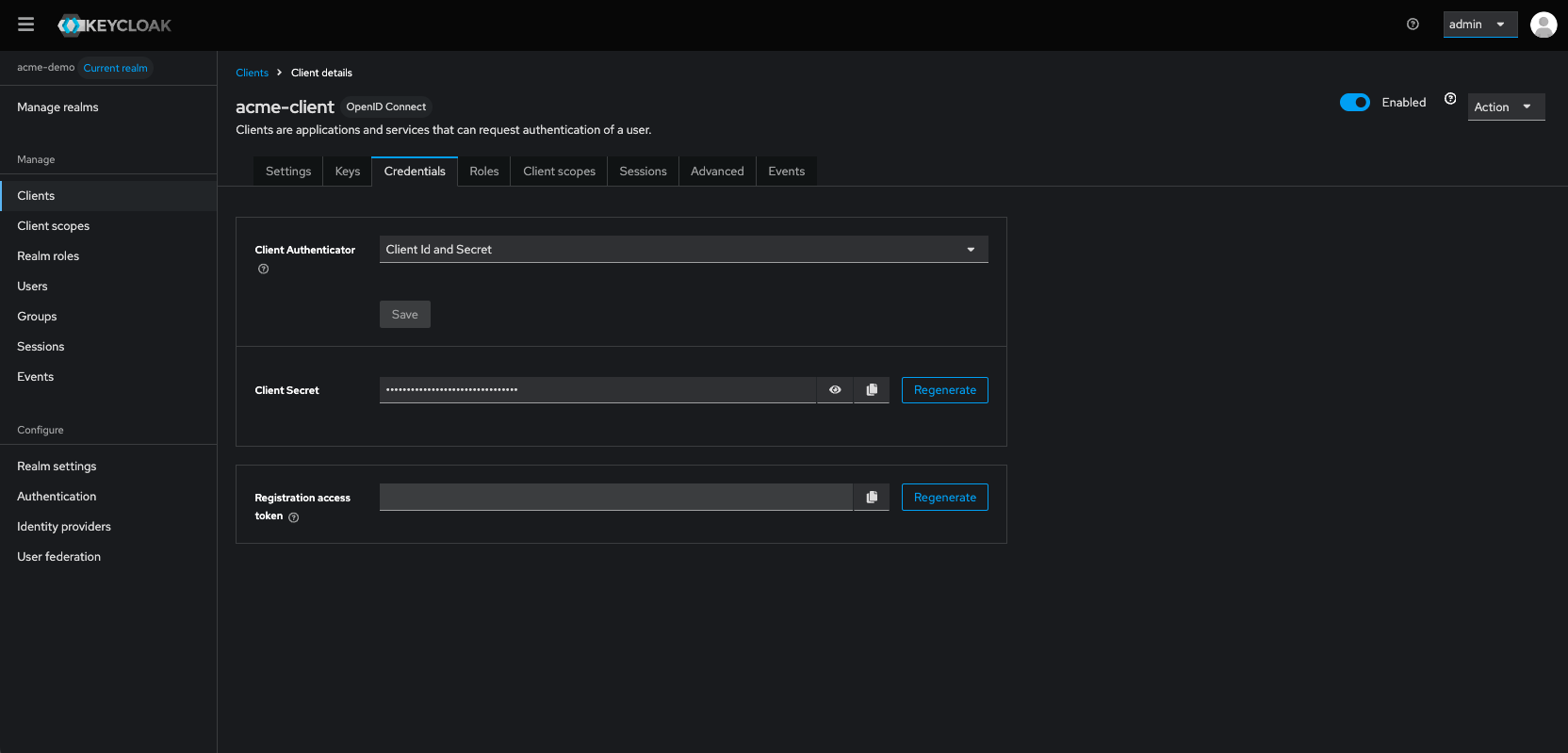Click the OpenID Connect label
The width and height of the screenshot is (1568, 753).
(x=386, y=106)
